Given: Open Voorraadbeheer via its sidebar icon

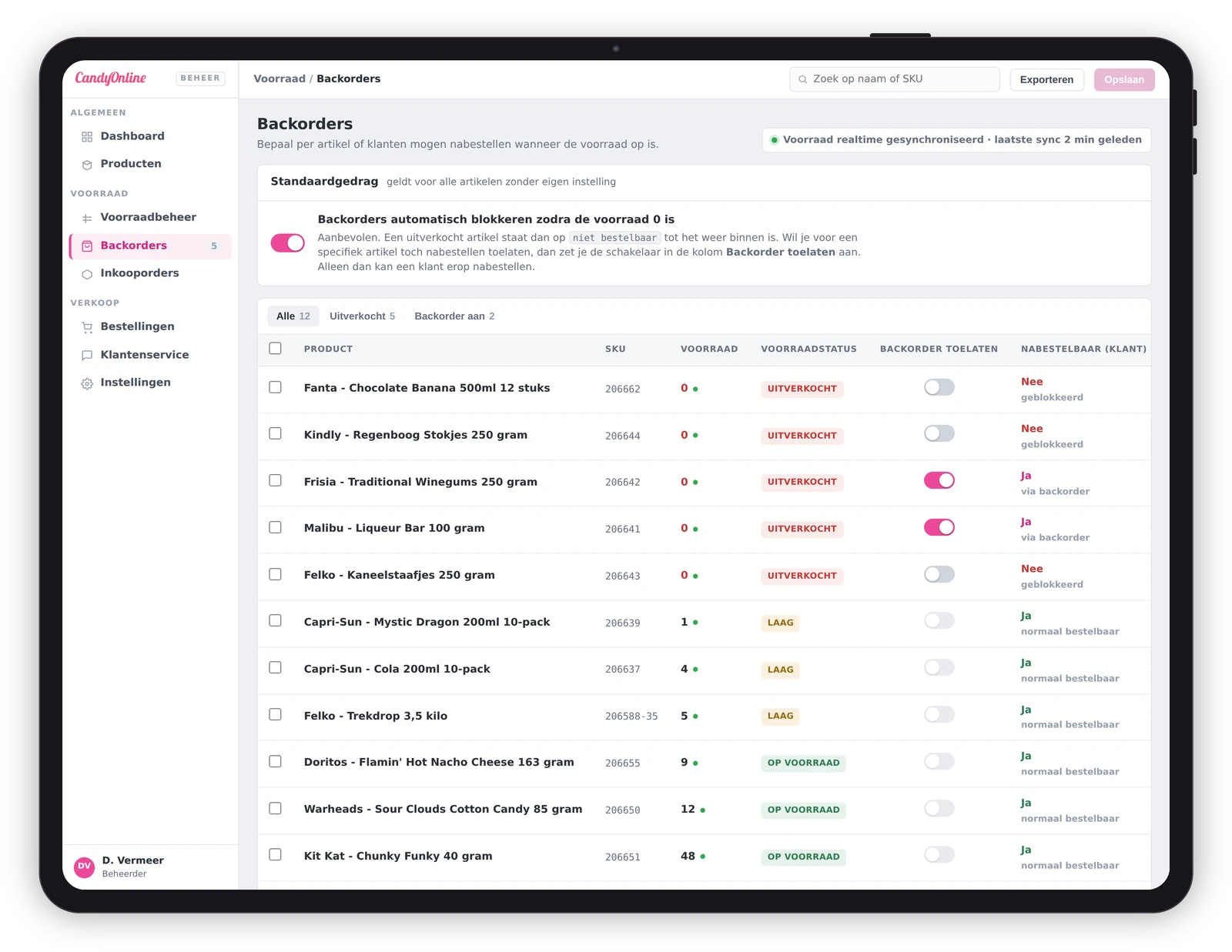Looking at the screenshot, I should tap(87, 219).
